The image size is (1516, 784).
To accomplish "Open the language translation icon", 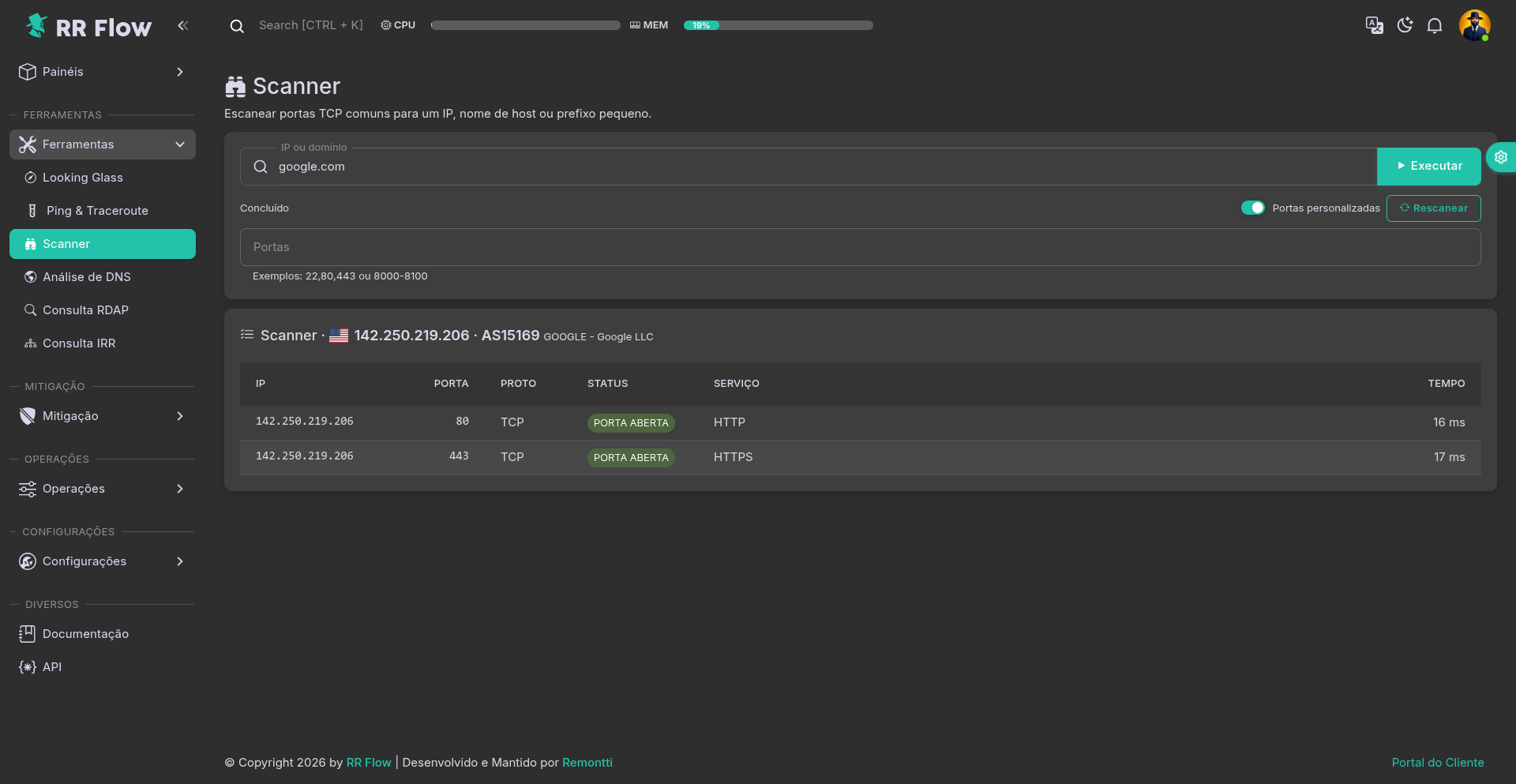I will pos(1374,25).
